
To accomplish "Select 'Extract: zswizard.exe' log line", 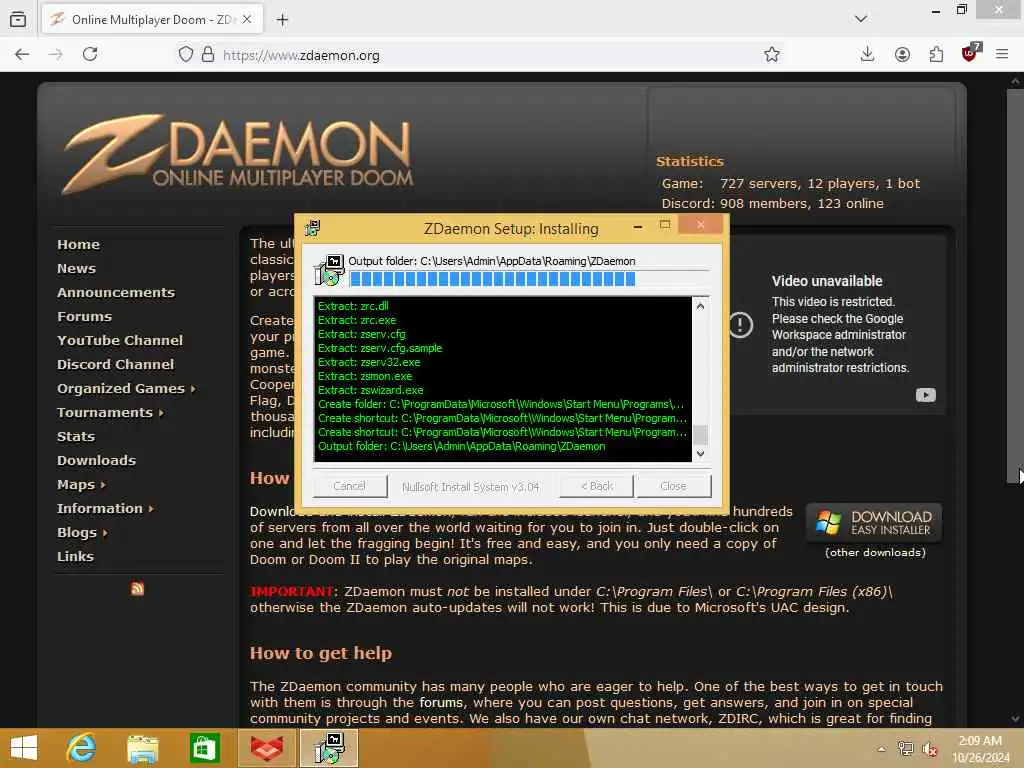I will pyautogui.click(x=371, y=390).
